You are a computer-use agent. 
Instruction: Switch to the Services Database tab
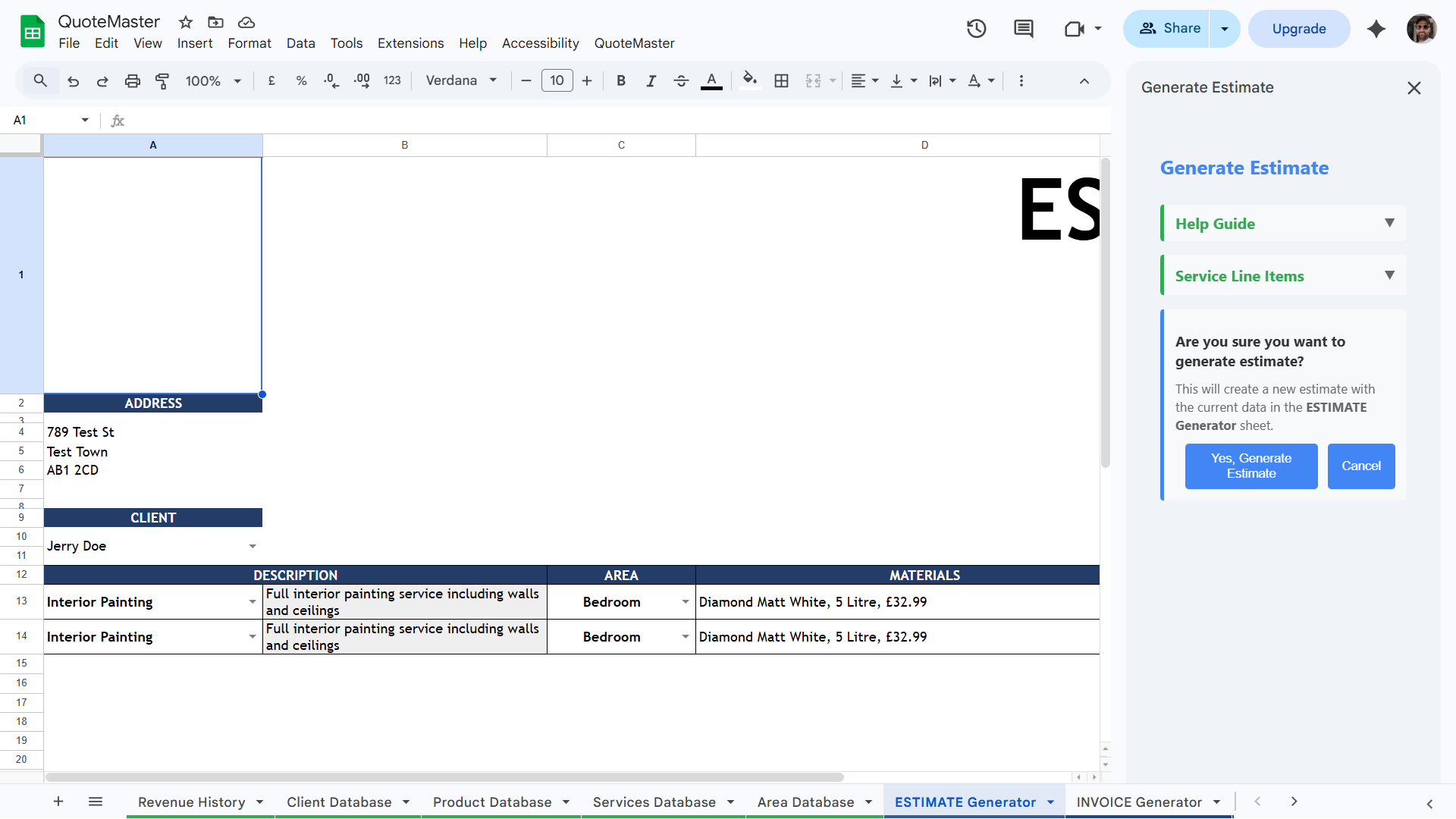pyautogui.click(x=654, y=802)
